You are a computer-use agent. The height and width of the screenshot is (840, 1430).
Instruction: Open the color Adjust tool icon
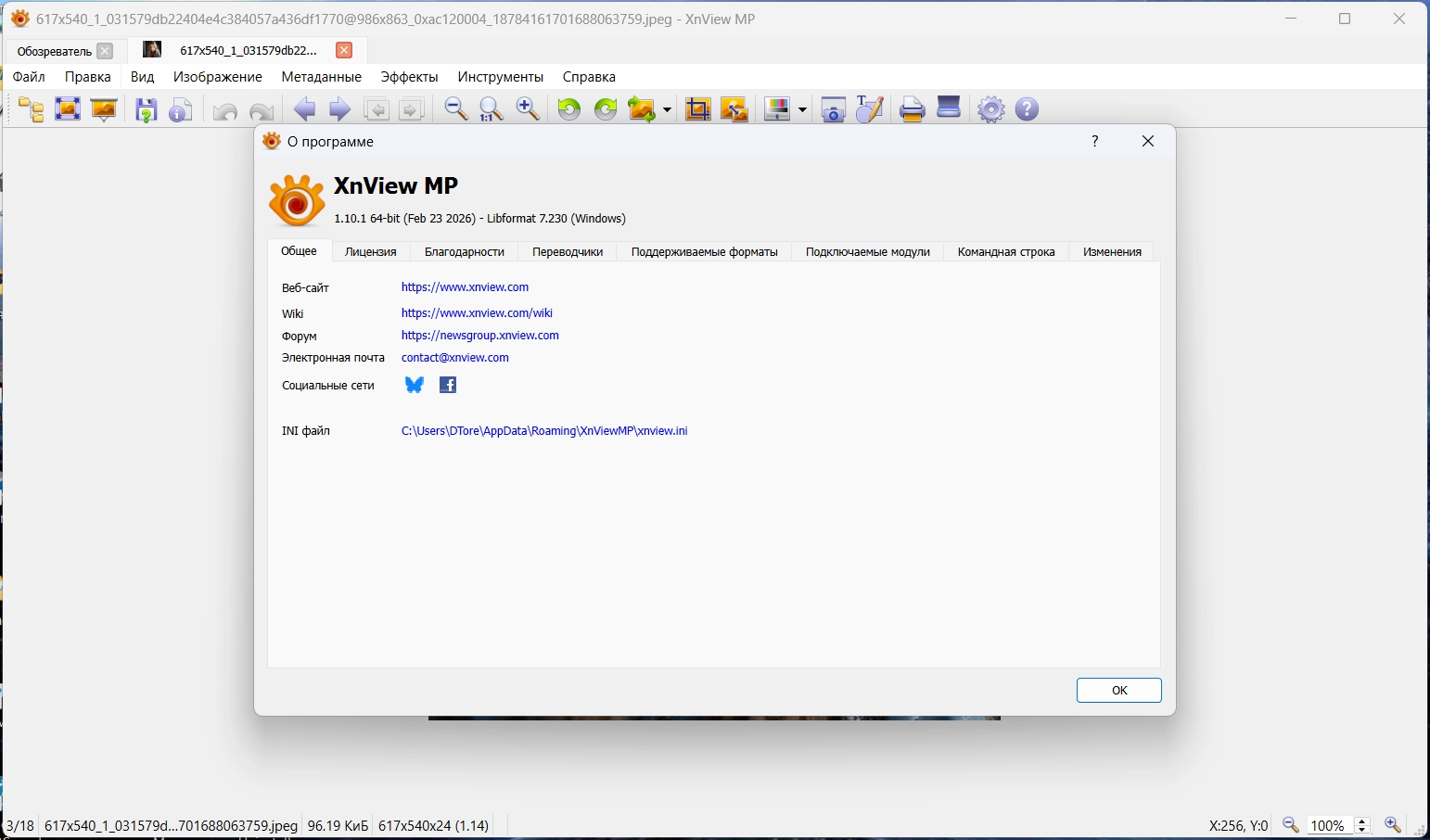(777, 109)
